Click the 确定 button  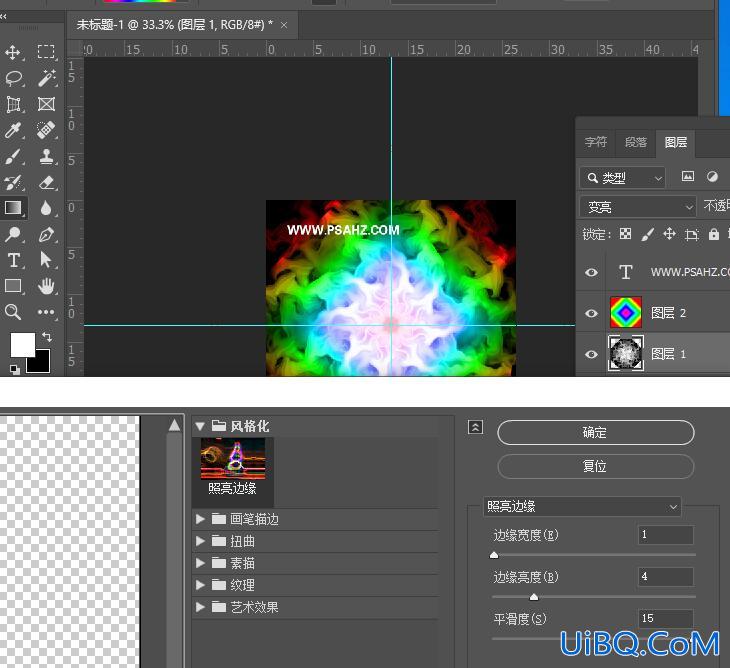595,433
